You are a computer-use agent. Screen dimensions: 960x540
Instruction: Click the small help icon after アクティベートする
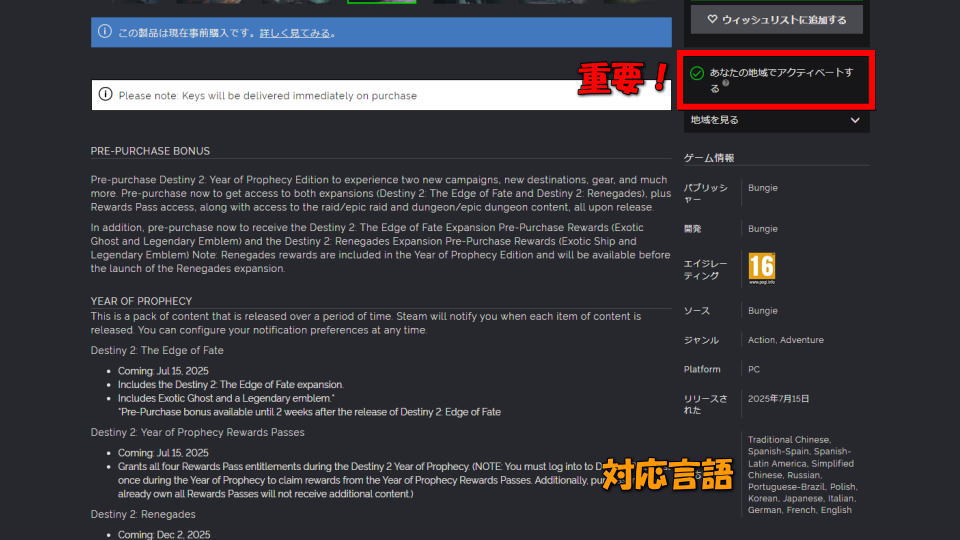coord(726,83)
